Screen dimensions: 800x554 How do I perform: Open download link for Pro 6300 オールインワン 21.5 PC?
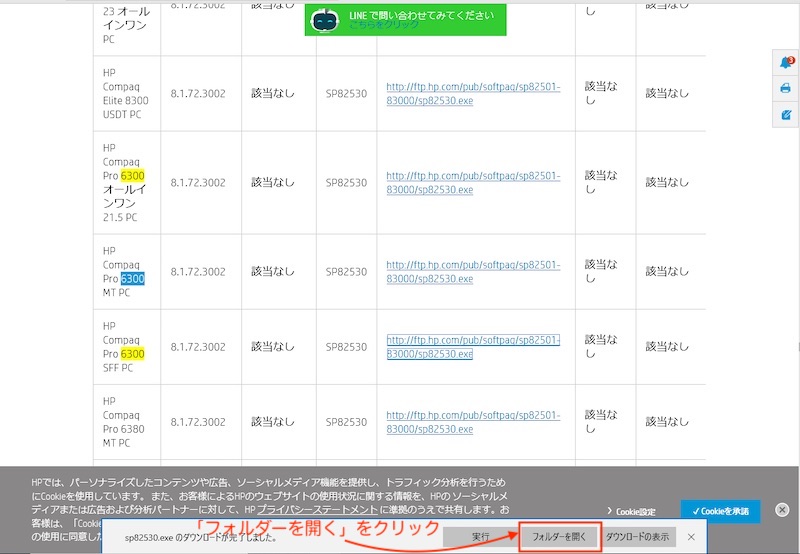tap(473, 183)
